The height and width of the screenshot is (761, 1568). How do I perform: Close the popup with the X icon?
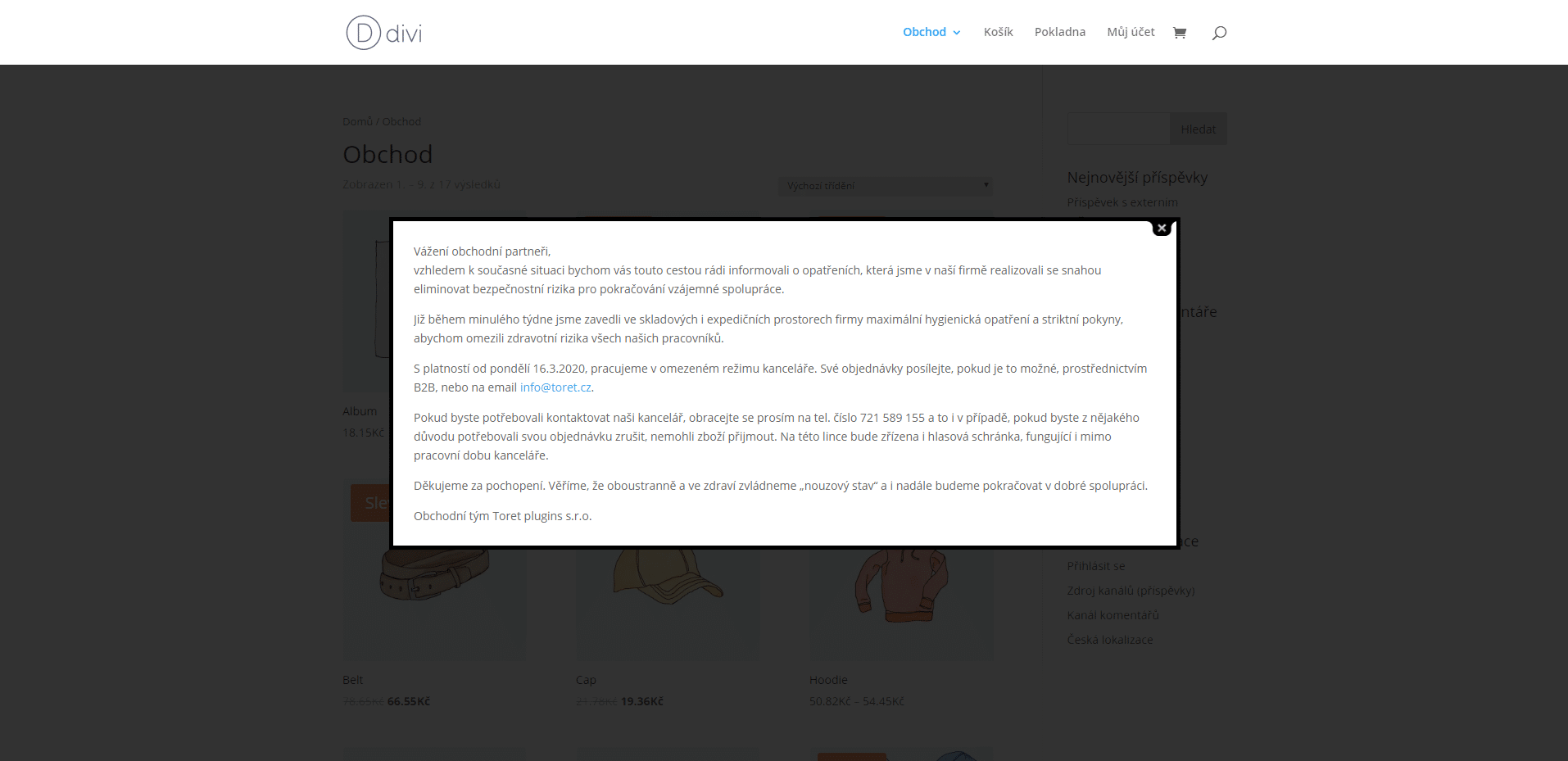(1162, 228)
